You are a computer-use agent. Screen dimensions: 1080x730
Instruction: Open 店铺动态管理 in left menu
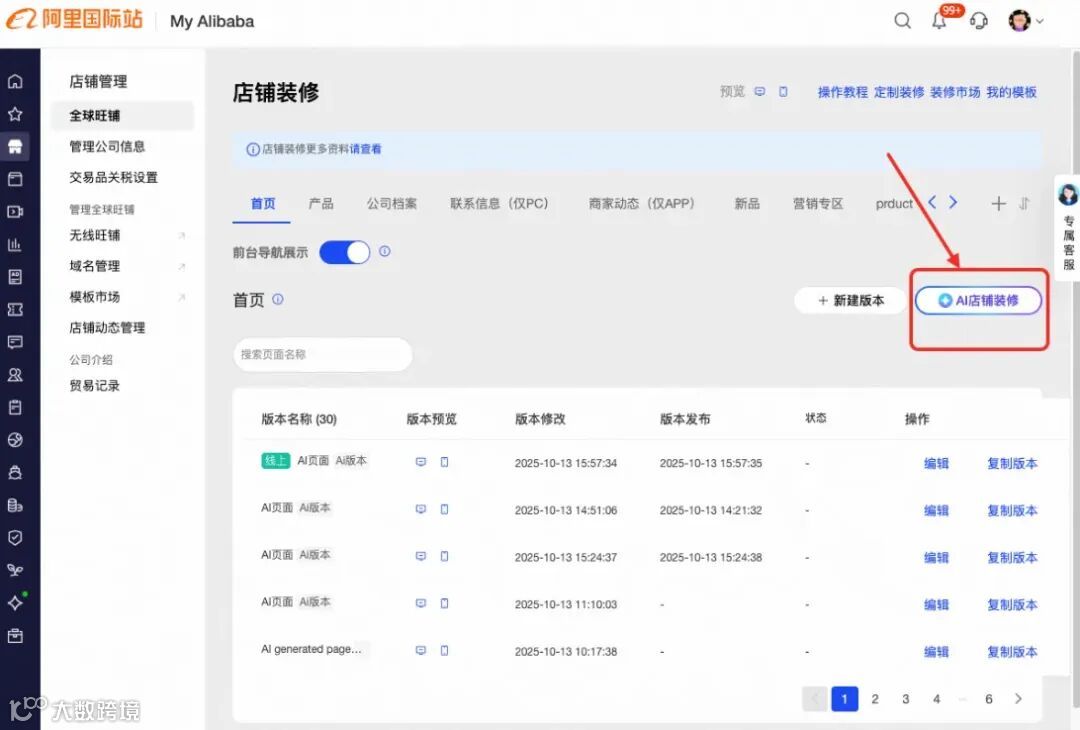click(x=107, y=328)
